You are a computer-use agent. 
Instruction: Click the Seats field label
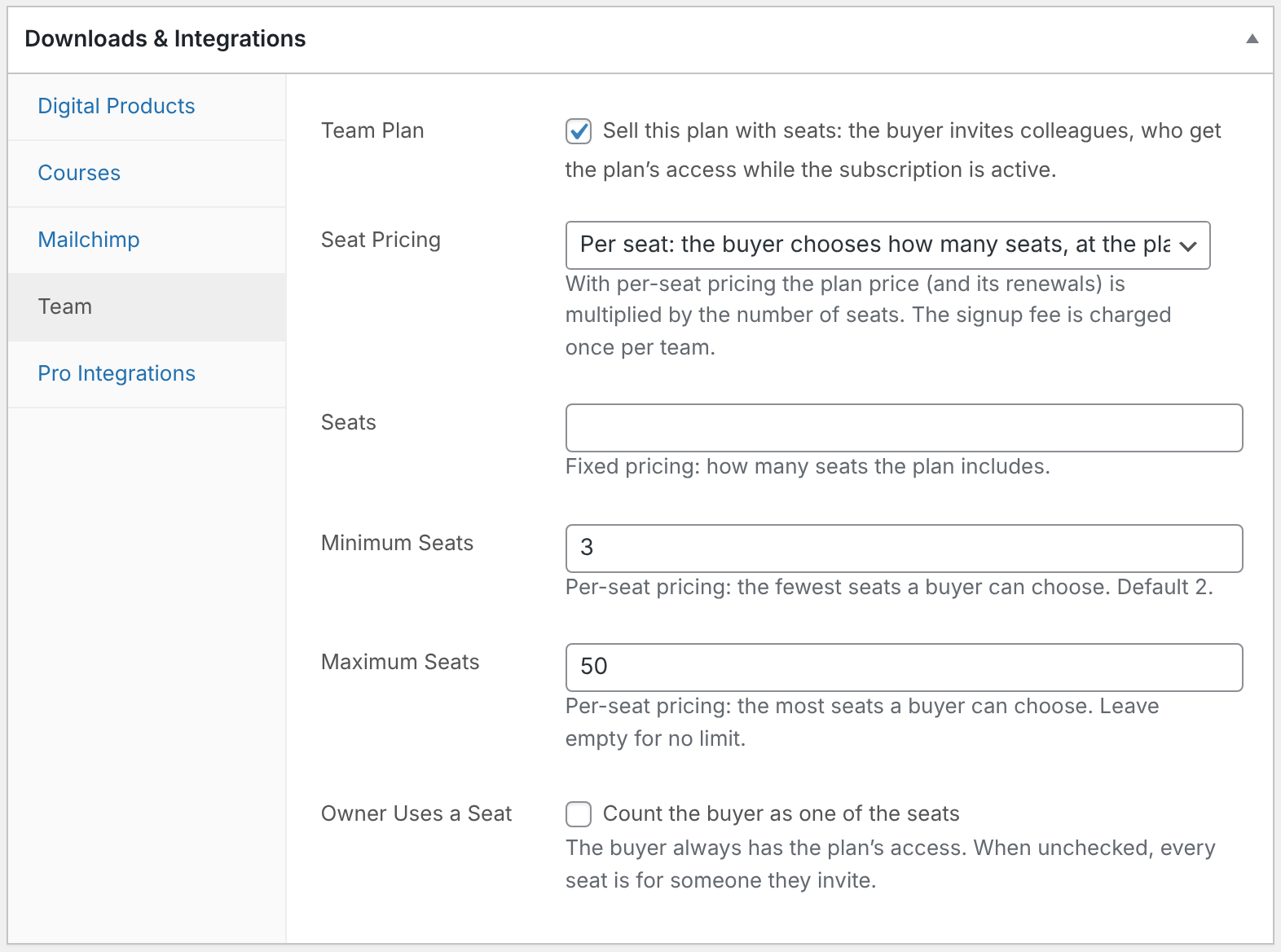(349, 422)
